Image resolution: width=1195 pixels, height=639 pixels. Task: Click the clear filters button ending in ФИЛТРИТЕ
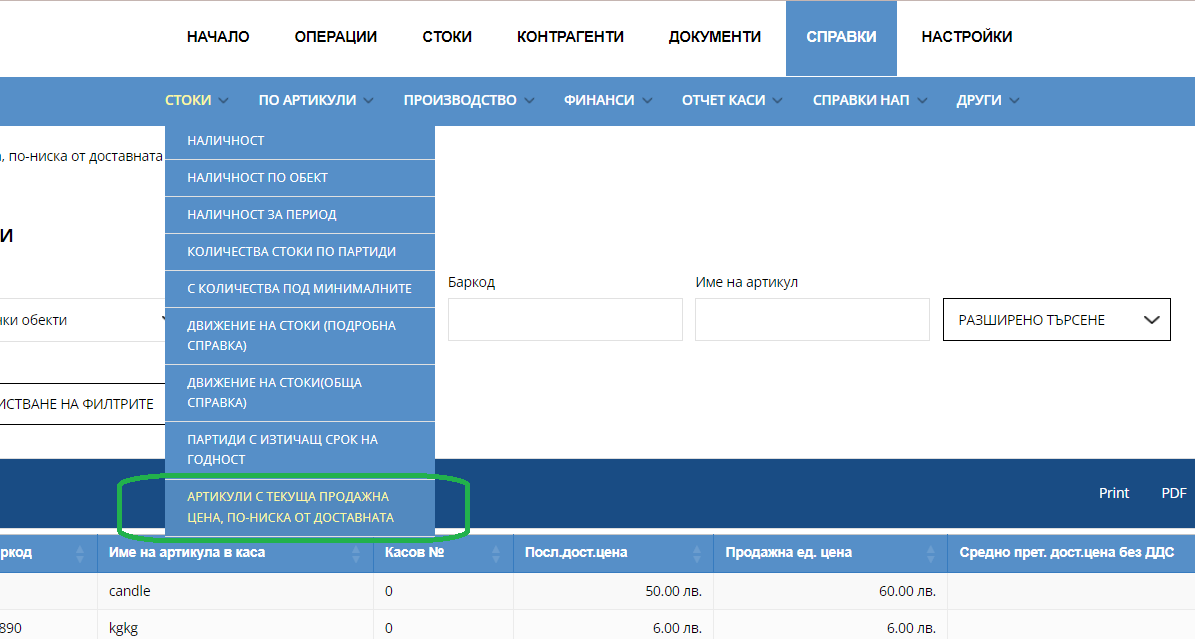[81, 404]
